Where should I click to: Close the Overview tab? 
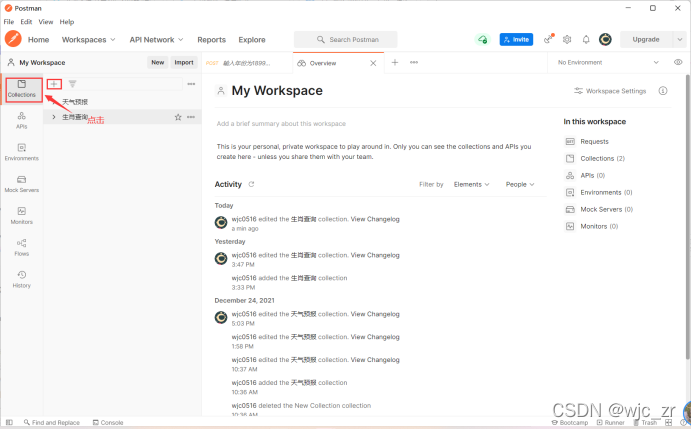point(373,63)
